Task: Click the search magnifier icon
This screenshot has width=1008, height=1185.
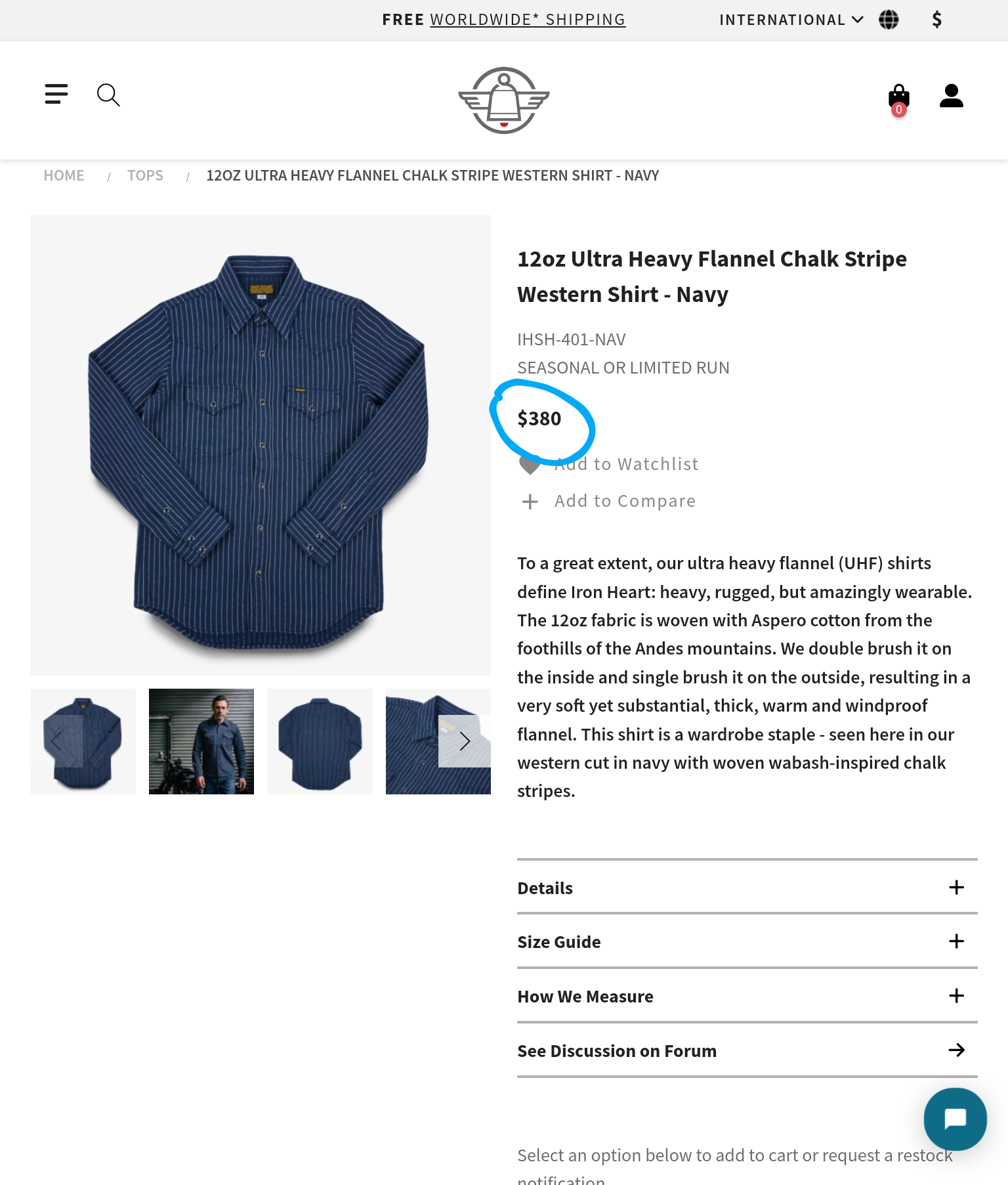Action: (x=108, y=95)
